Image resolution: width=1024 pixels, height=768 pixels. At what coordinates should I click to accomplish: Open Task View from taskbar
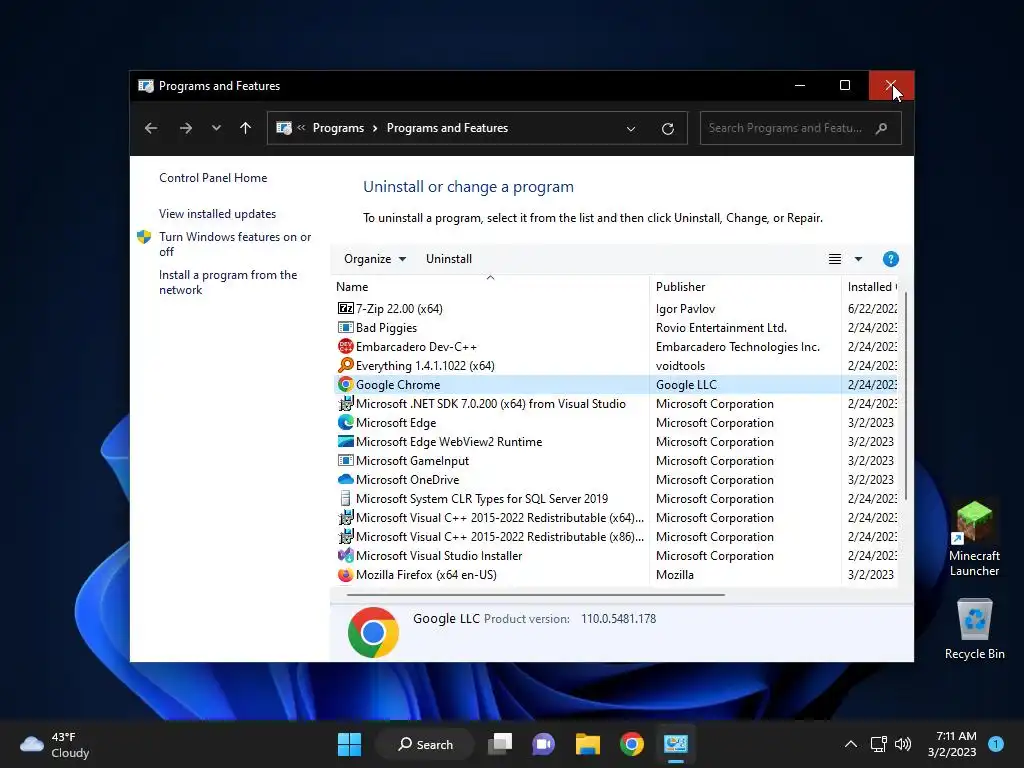tap(500, 744)
